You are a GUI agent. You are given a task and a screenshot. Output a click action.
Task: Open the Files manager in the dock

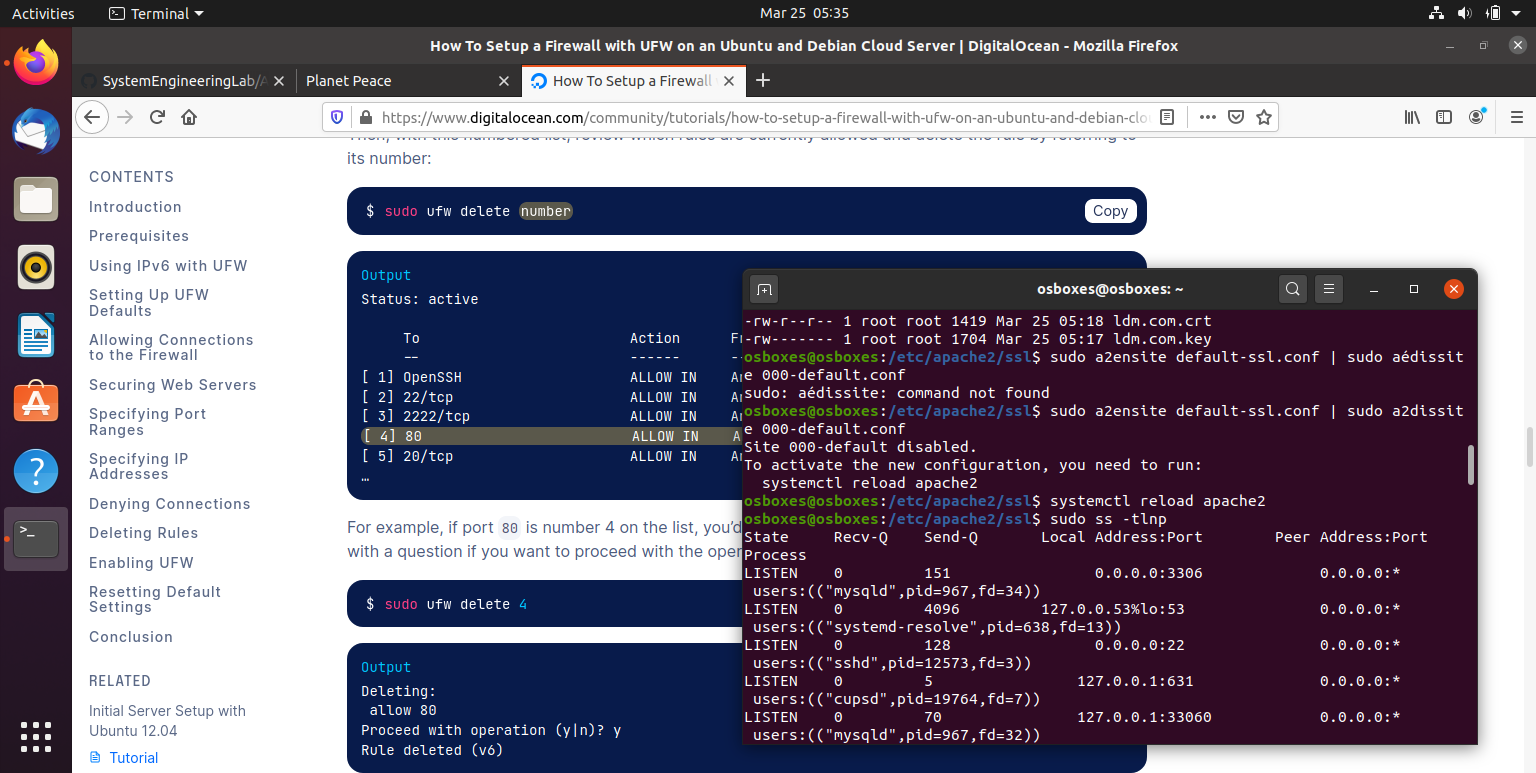tap(36, 199)
